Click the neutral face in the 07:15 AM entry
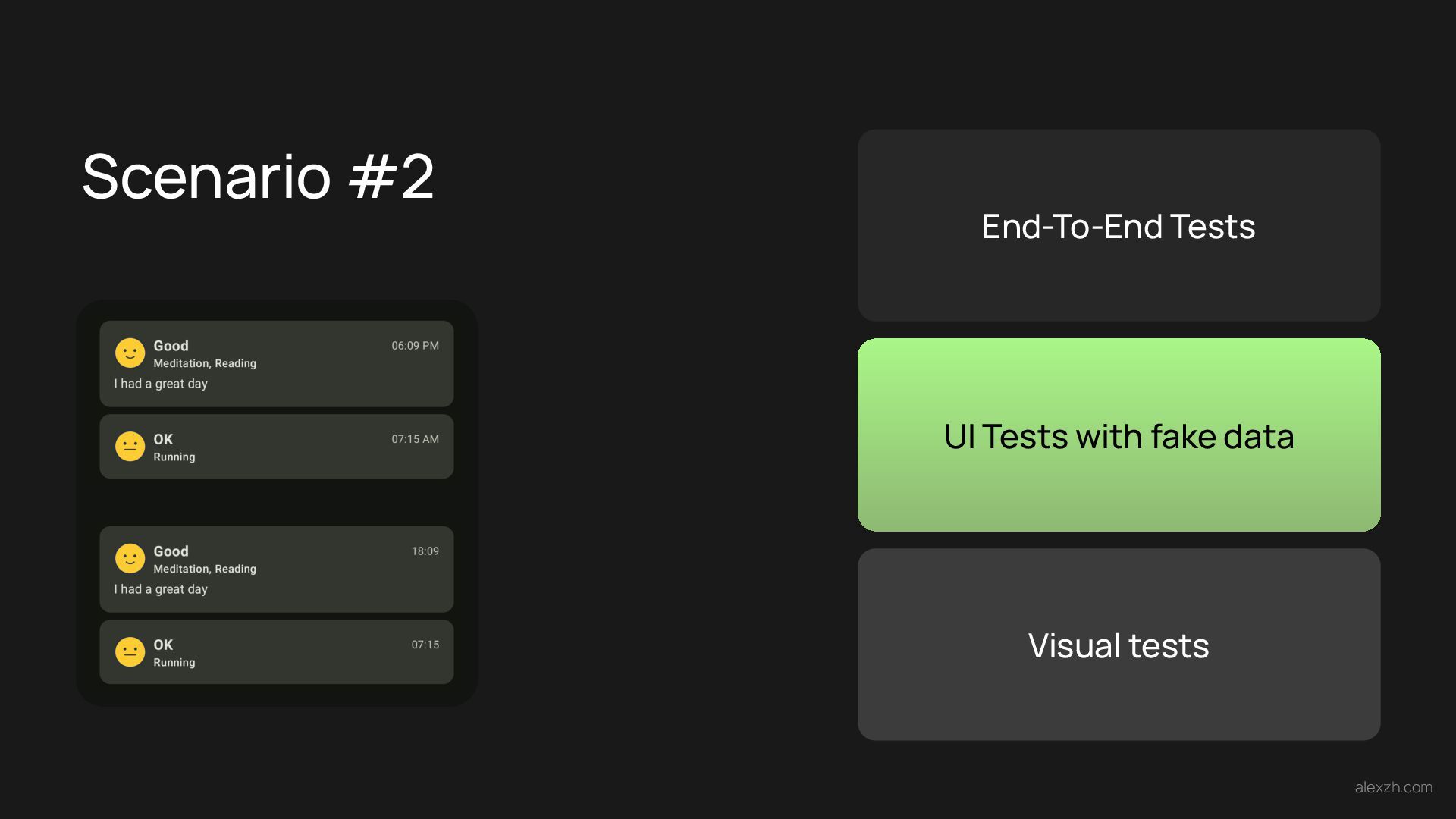Image resolution: width=1456 pixels, height=819 pixels. pyautogui.click(x=130, y=447)
